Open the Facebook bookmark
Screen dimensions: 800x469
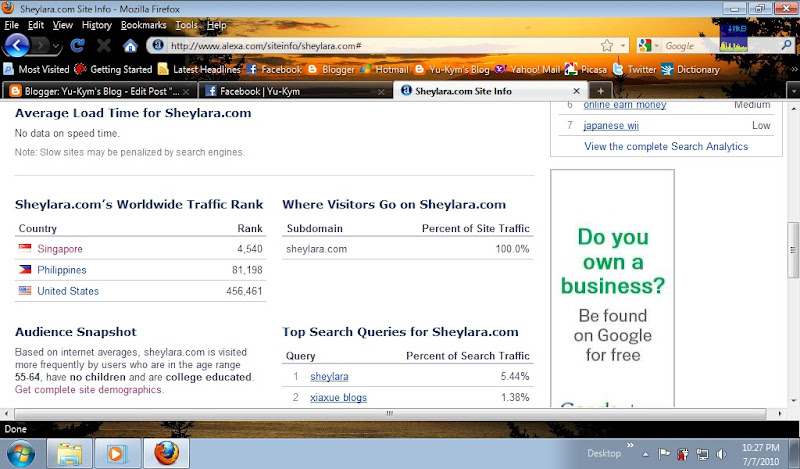[274, 69]
